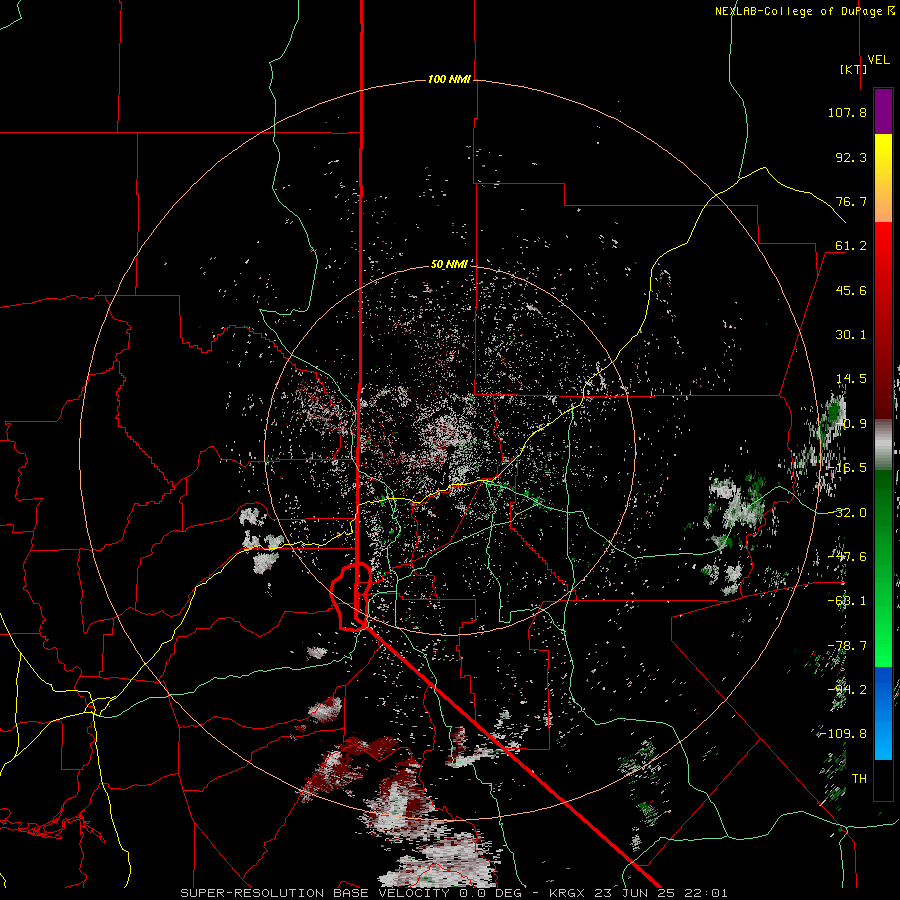The width and height of the screenshot is (900, 900).
Task: Click the 107.8 legend value
Action: [847, 112]
